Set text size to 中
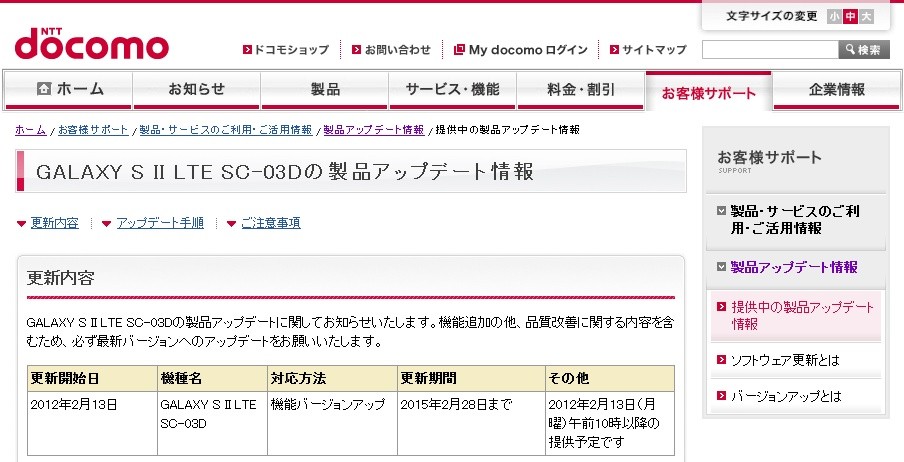Image resolution: width=904 pixels, height=462 pixels. 850,17
